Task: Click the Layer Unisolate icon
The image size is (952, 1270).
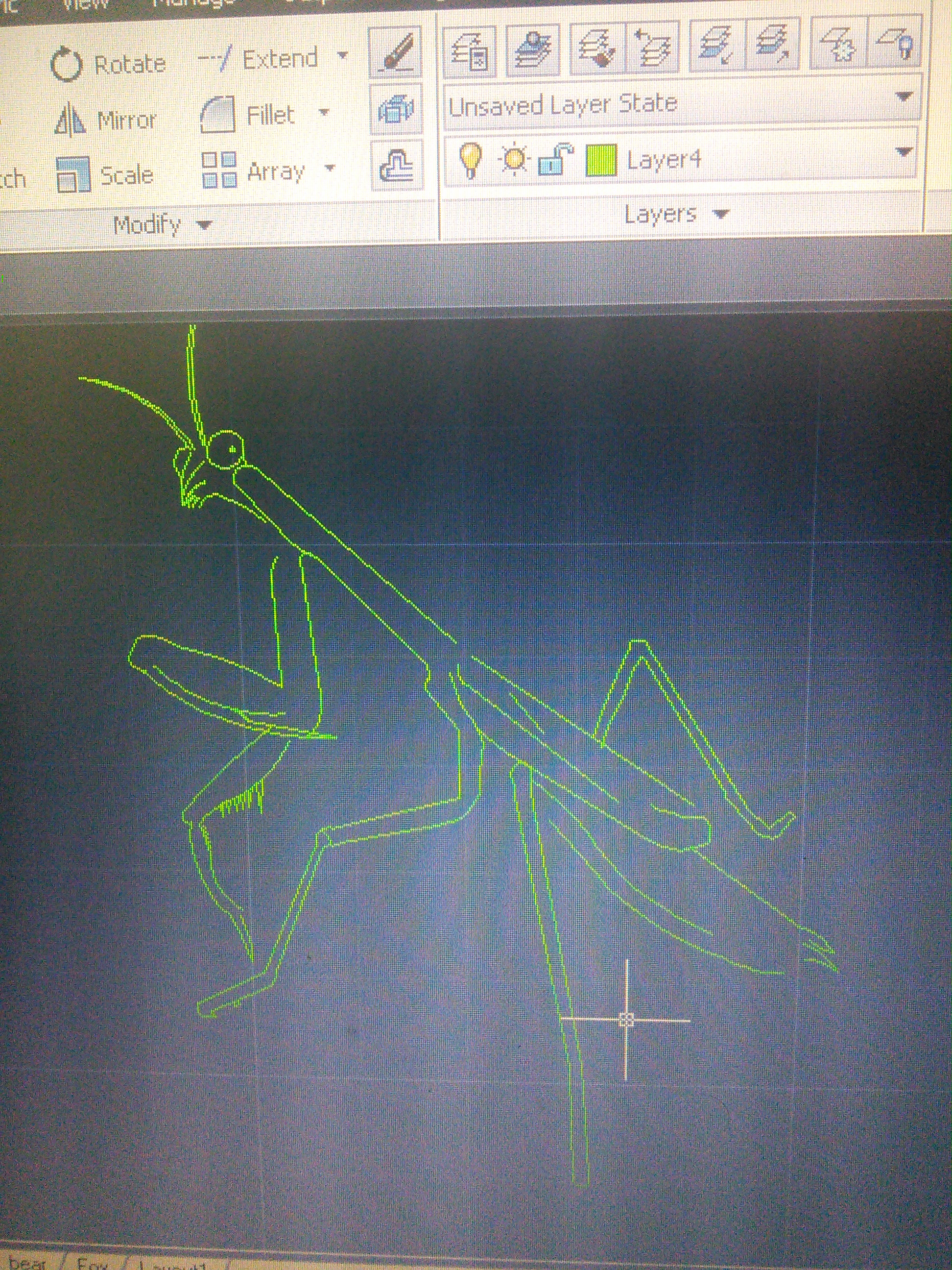Action: coord(772,45)
